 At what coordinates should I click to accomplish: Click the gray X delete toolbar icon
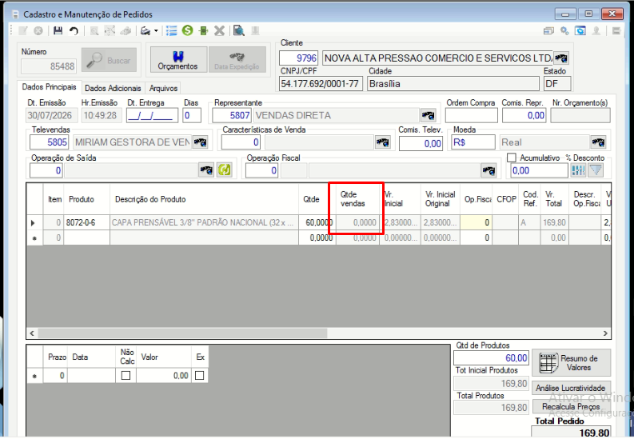click(219, 31)
